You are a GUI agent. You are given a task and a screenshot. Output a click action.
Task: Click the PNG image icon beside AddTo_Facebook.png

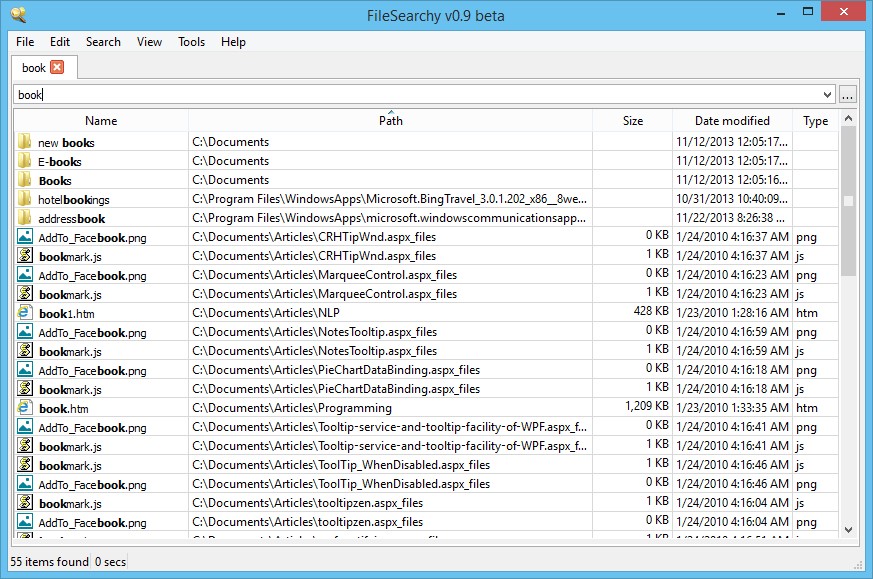click(24, 237)
